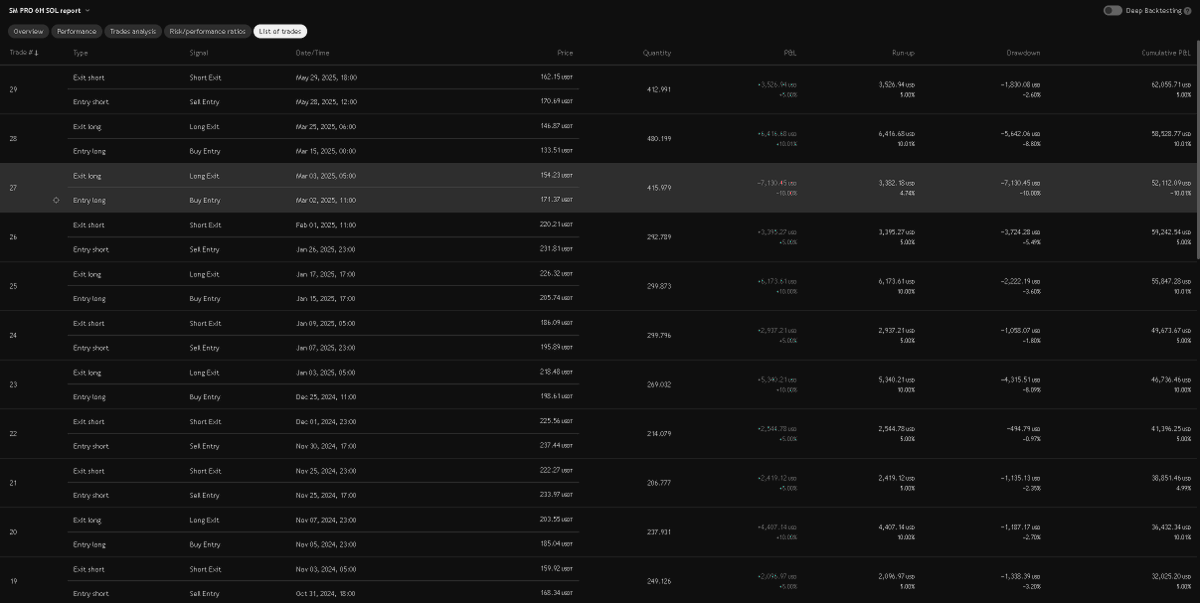
Task: Click the drawdown value −1,830.08 USD
Action: [1021, 84]
